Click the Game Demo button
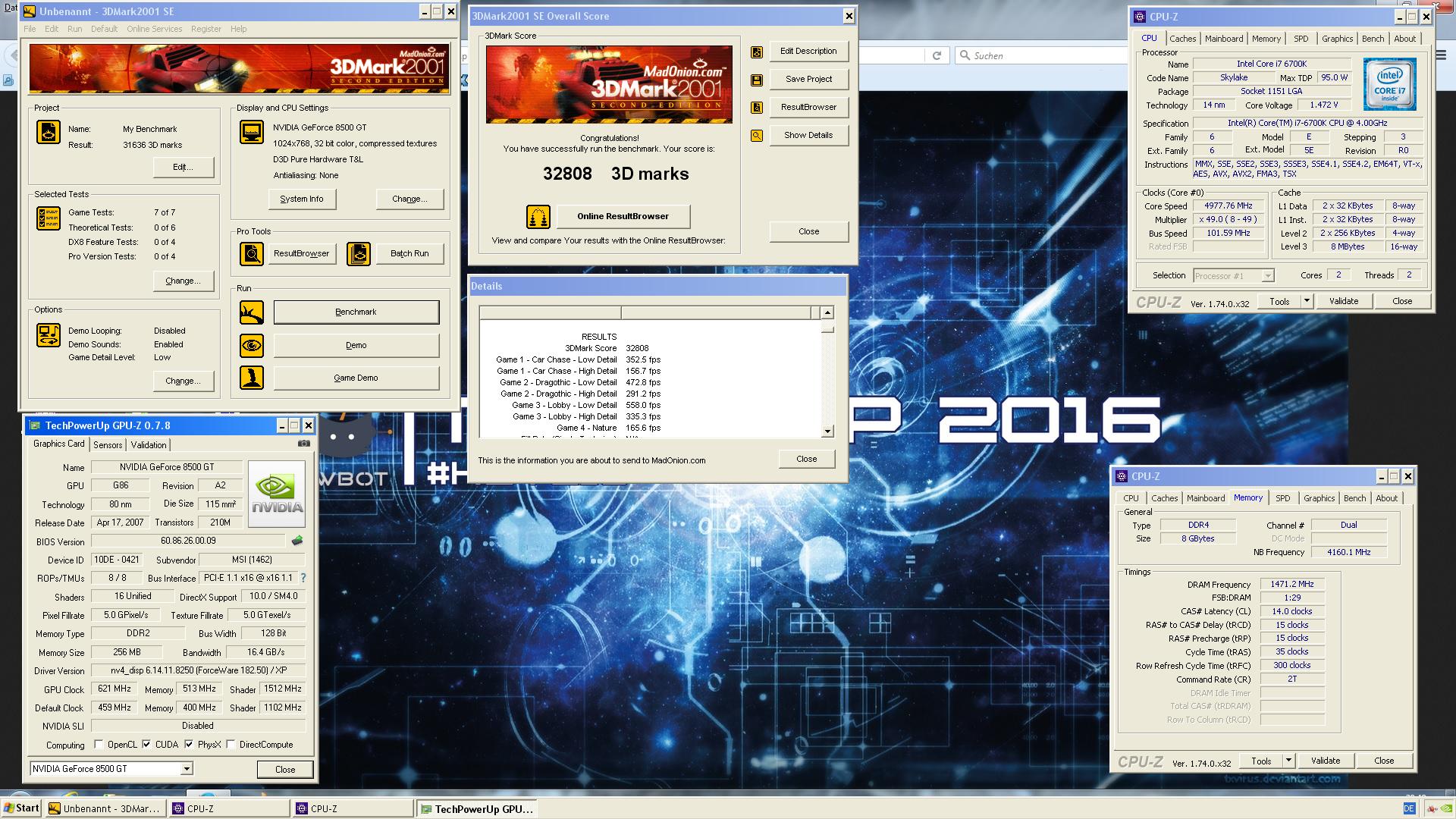1456x819 pixels. pyautogui.click(x=356, y=378)
